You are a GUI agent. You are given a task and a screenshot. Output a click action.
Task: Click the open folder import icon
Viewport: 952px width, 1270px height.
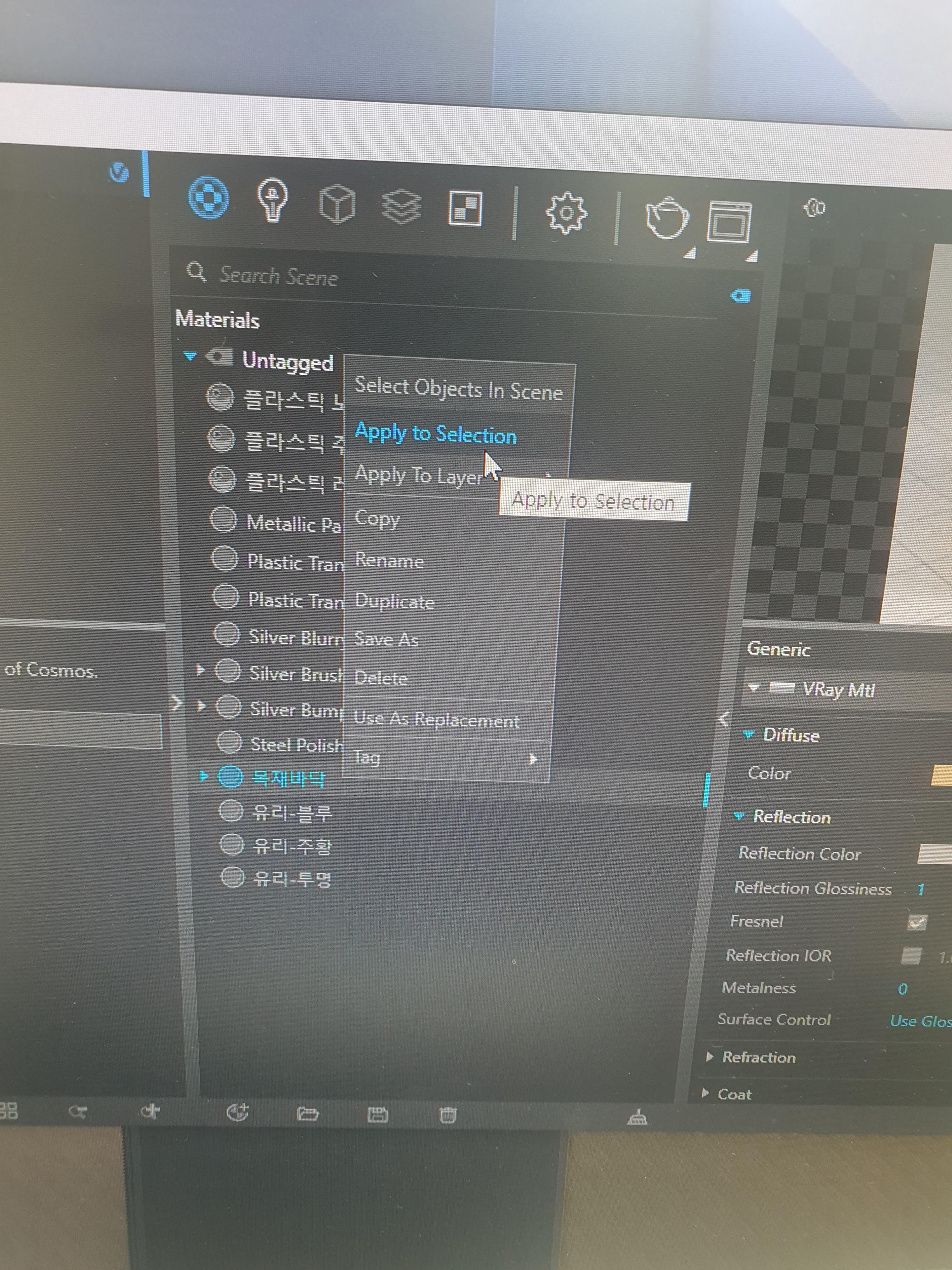click(308, 1114)
